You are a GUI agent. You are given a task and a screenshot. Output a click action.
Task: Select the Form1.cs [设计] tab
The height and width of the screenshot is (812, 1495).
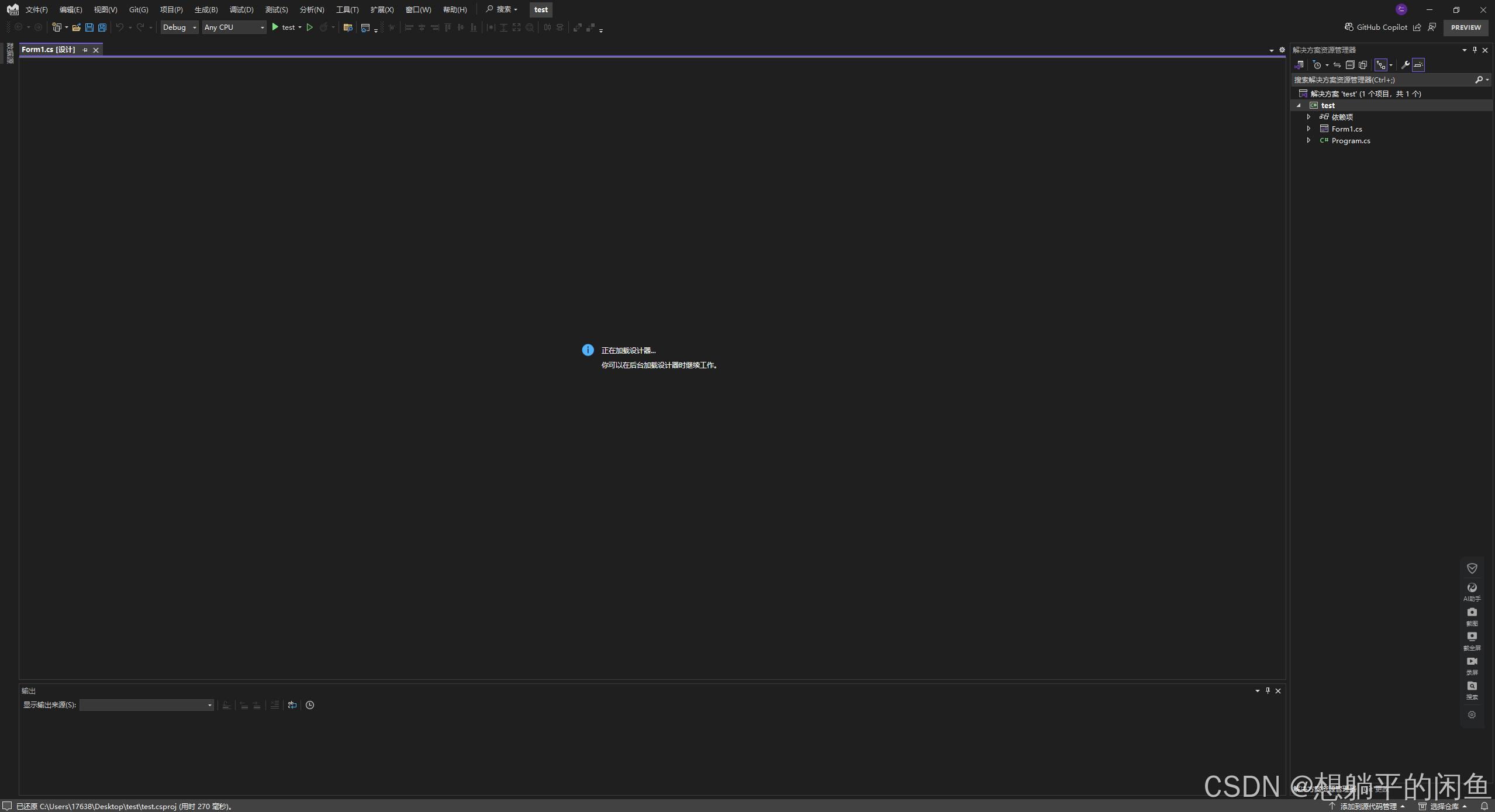[49, 50]
